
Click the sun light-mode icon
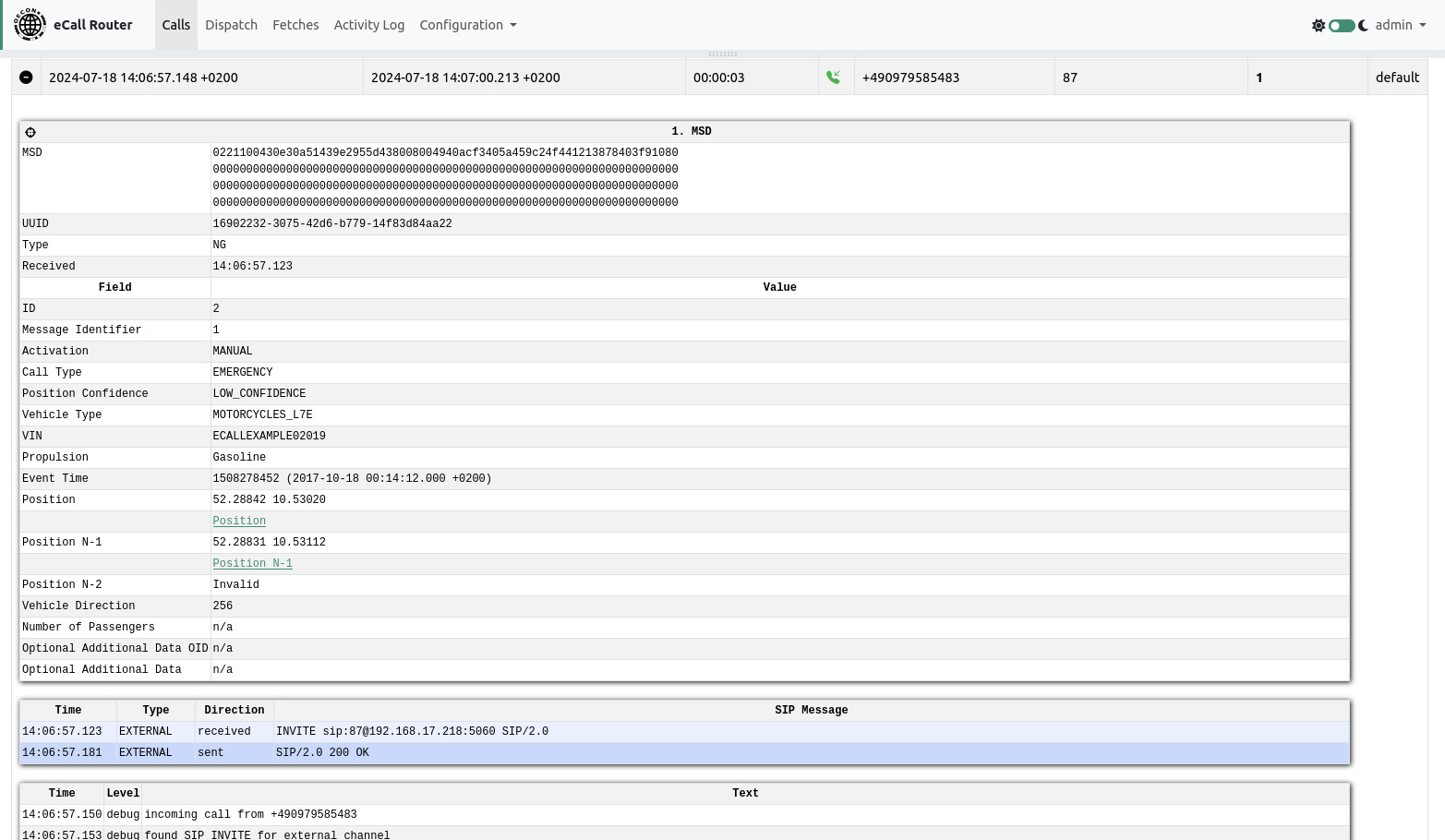coord(1318,26)
